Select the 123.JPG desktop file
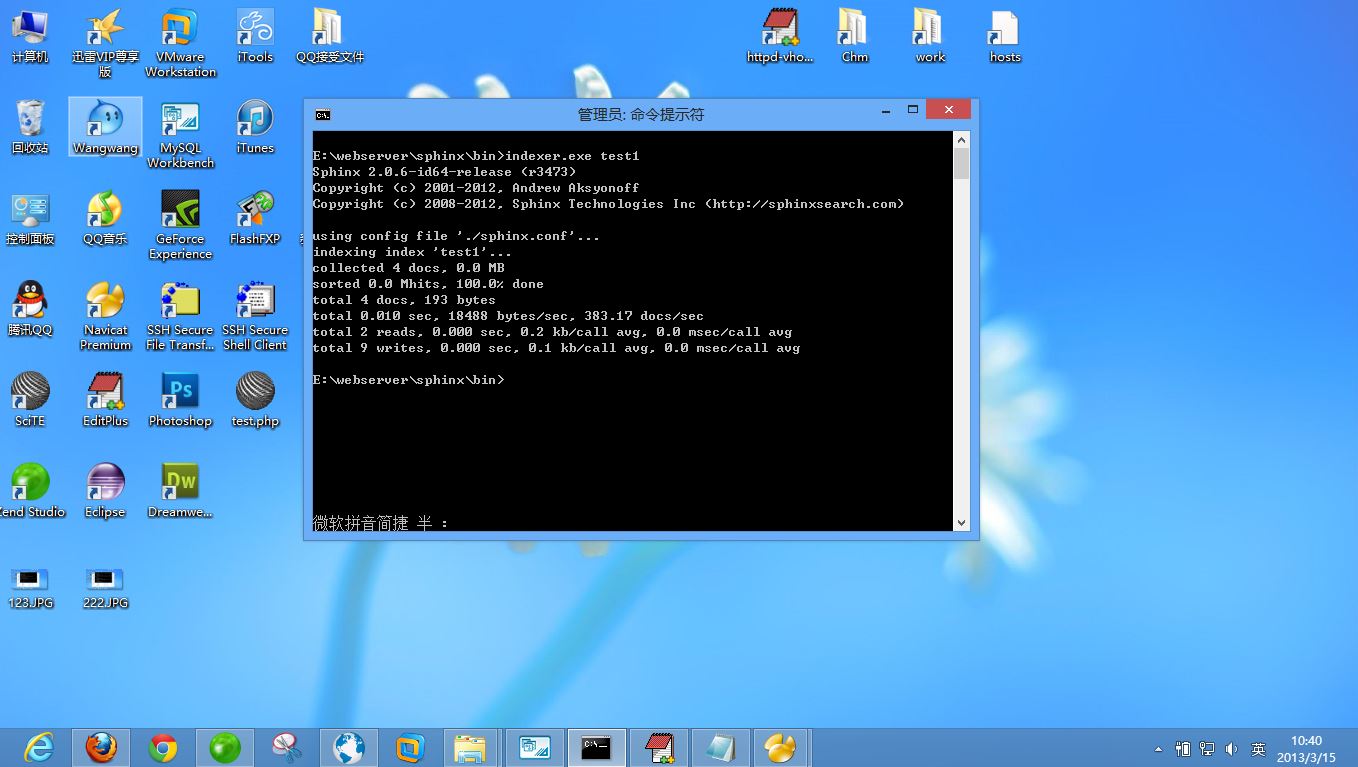Screen dimensions: 1358x767 click(x=30, y=587)
